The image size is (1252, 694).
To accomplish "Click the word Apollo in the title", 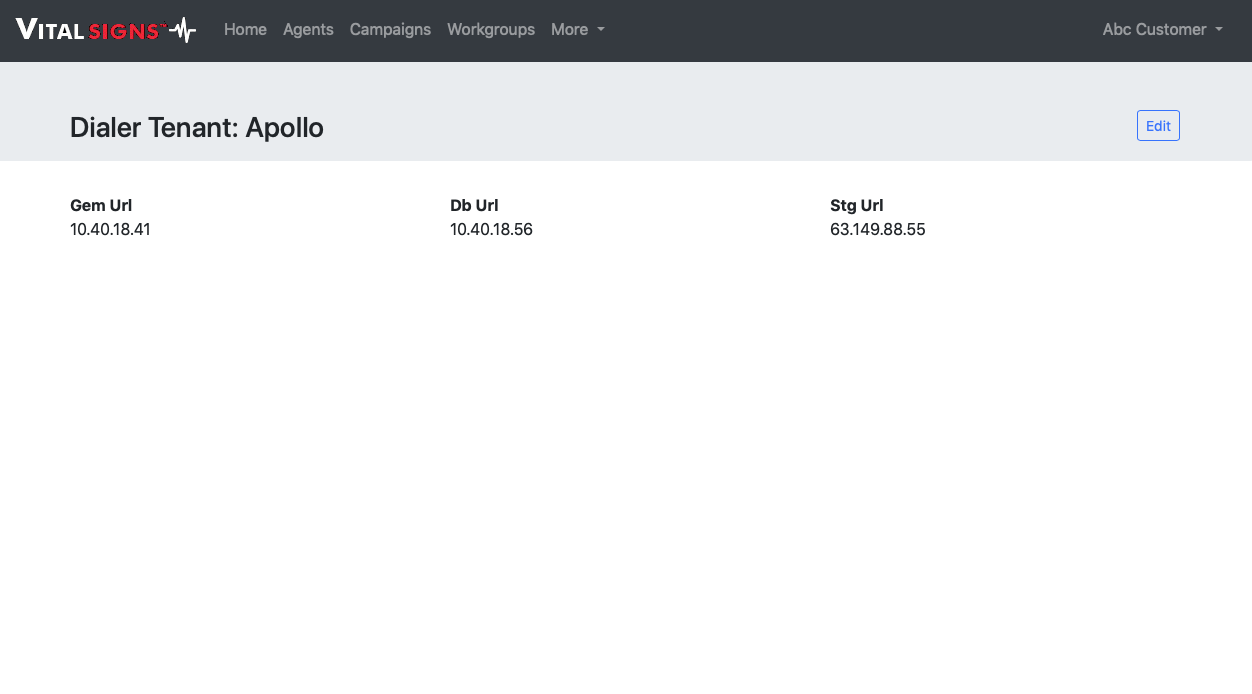I will [284, 128].
